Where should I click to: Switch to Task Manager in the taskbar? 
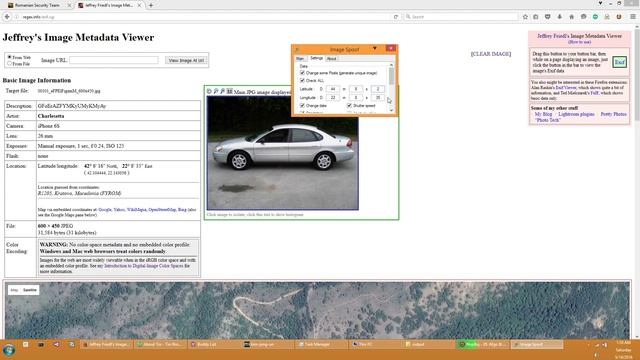321,344
